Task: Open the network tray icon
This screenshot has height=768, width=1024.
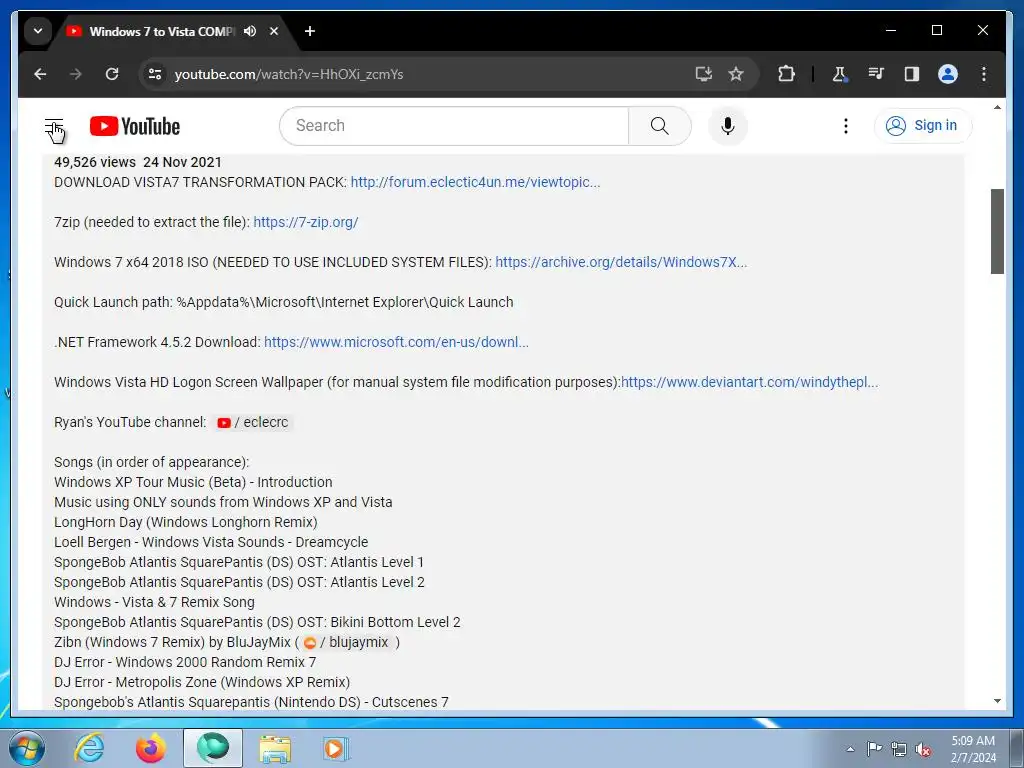Action: (x=899, y=749)
